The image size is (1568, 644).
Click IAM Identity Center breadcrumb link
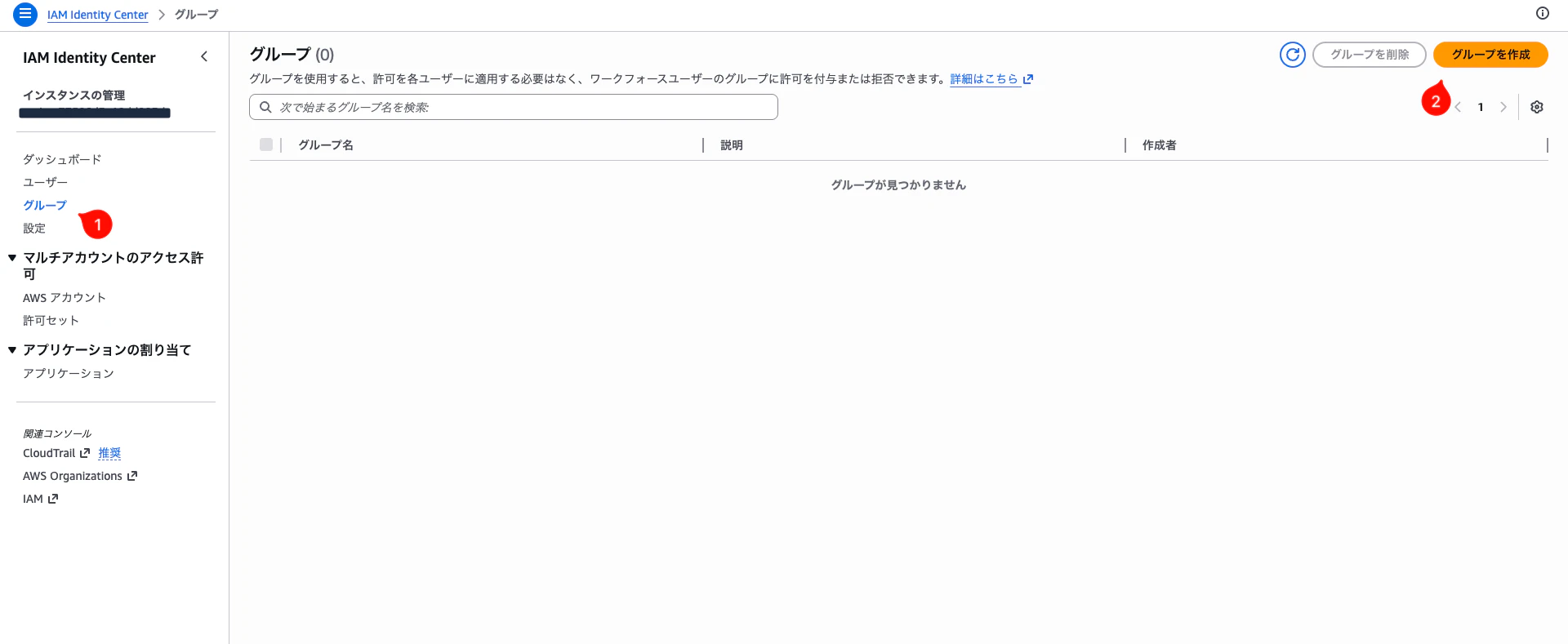coord(98,15)
